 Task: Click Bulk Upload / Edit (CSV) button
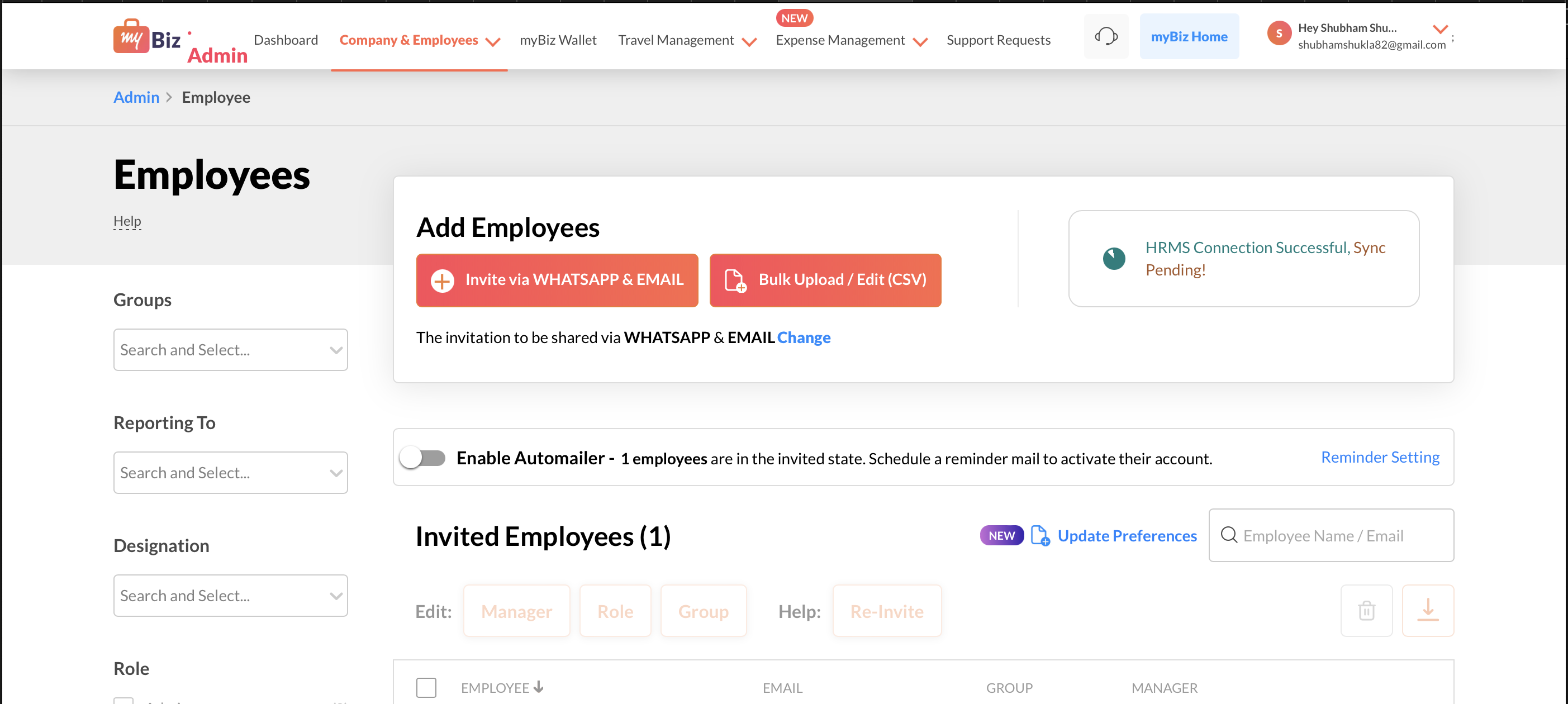pyautogui.click(x=825, y=280)
